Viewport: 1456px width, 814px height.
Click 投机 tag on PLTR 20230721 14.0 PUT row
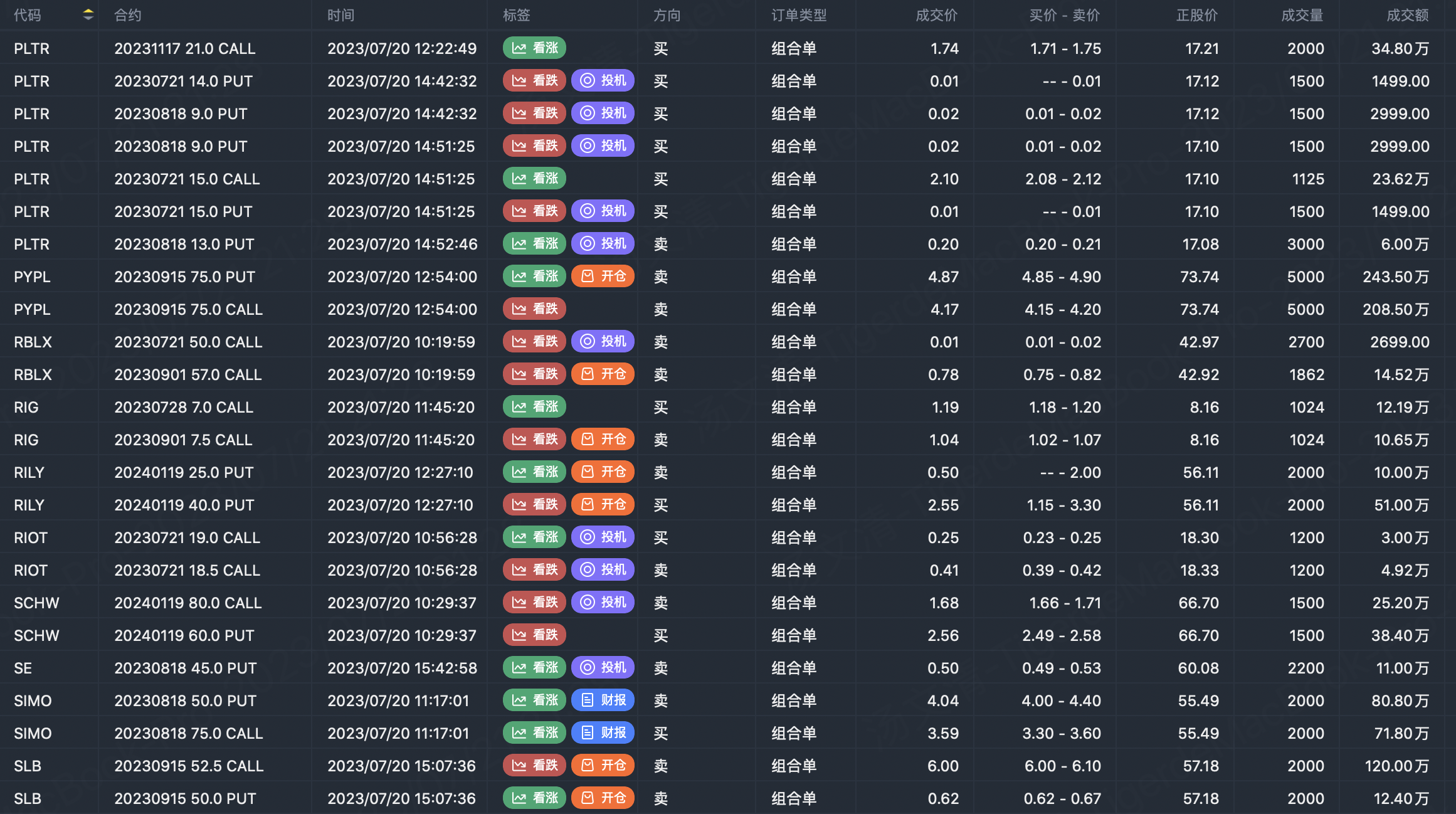[603, 81]
